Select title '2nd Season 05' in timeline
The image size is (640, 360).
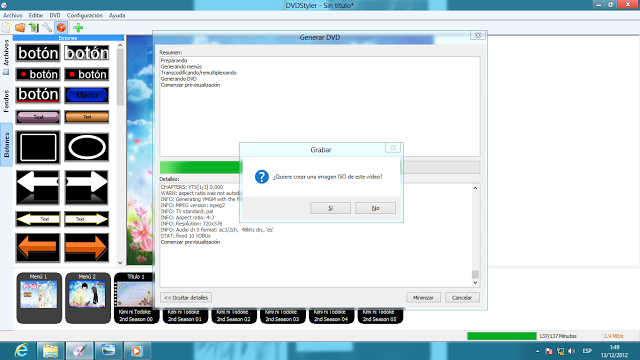click(x=380, y=316)
